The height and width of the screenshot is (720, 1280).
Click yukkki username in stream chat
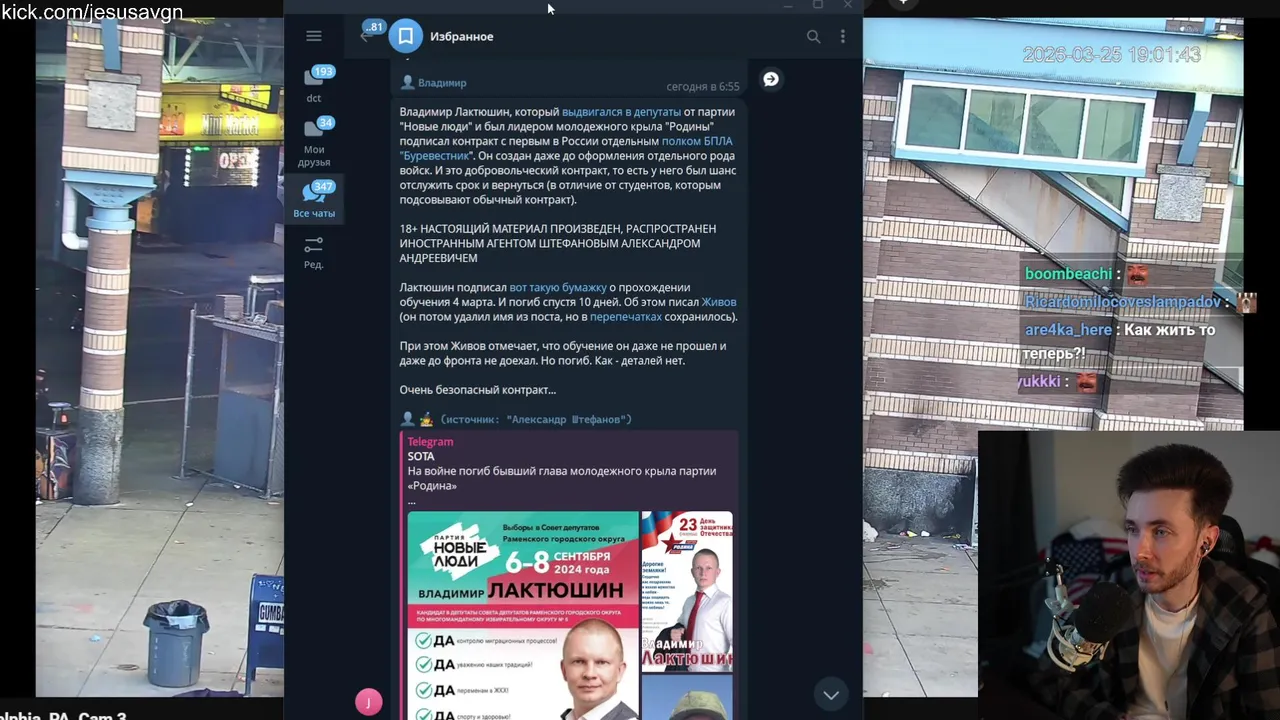(x=1040, y=382)
